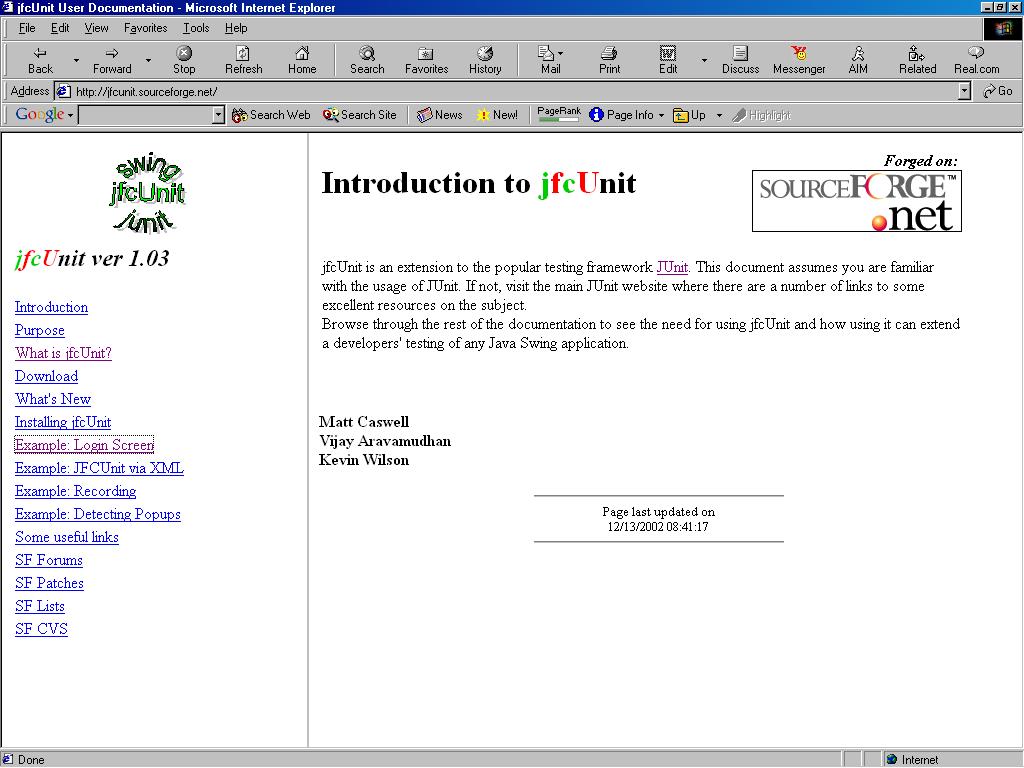Visit the SF Lists link
Screen dimensions: 1024x768
click(x=40, y=606)
